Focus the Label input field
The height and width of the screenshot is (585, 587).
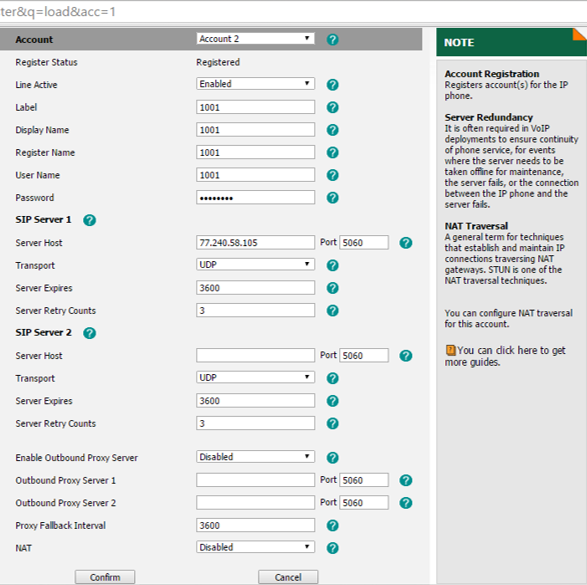(x=255, y=107)
